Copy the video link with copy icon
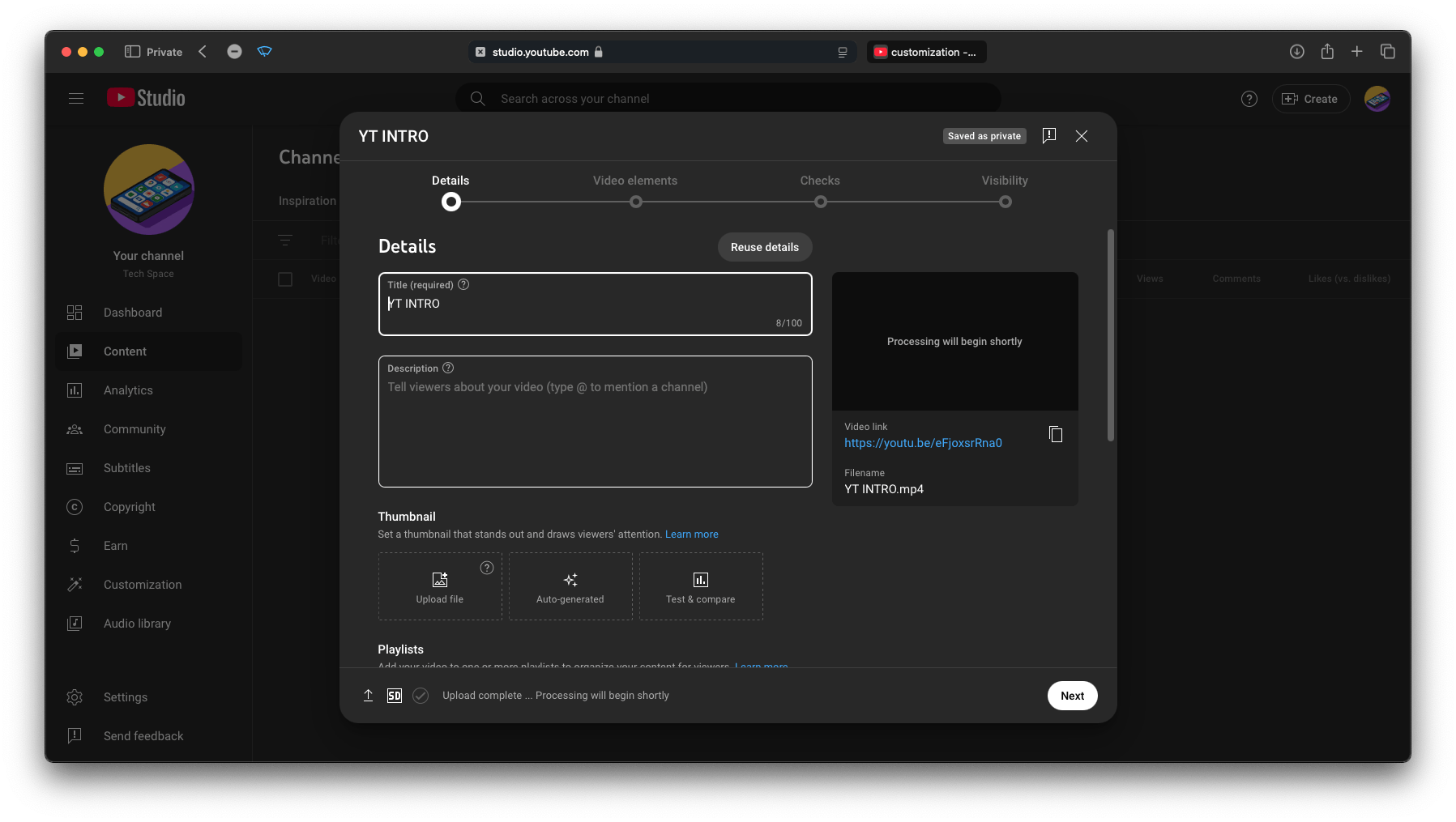 pyautogui.click(x=1055, y=435)
